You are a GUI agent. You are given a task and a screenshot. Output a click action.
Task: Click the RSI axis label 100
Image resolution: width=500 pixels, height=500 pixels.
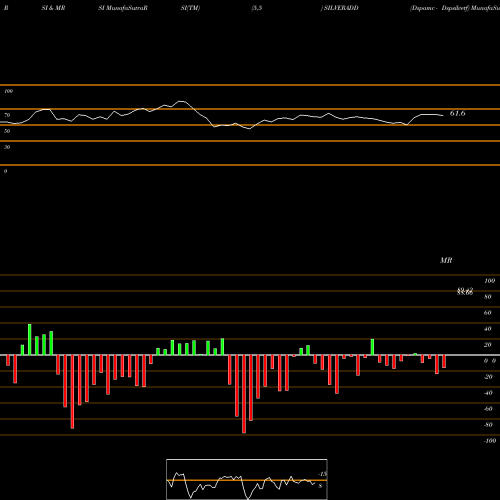(x=9, y=91)
